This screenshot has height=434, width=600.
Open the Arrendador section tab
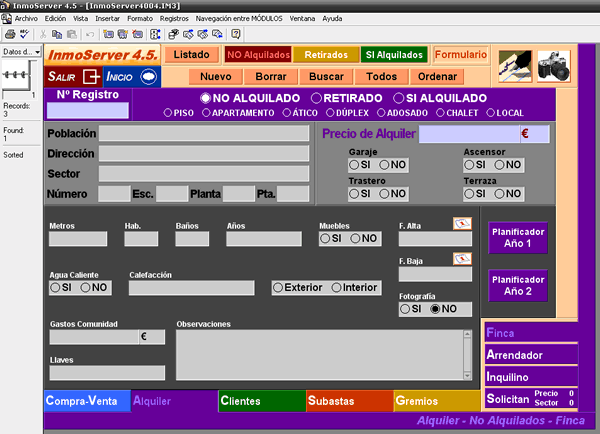(x=531, y=355)
